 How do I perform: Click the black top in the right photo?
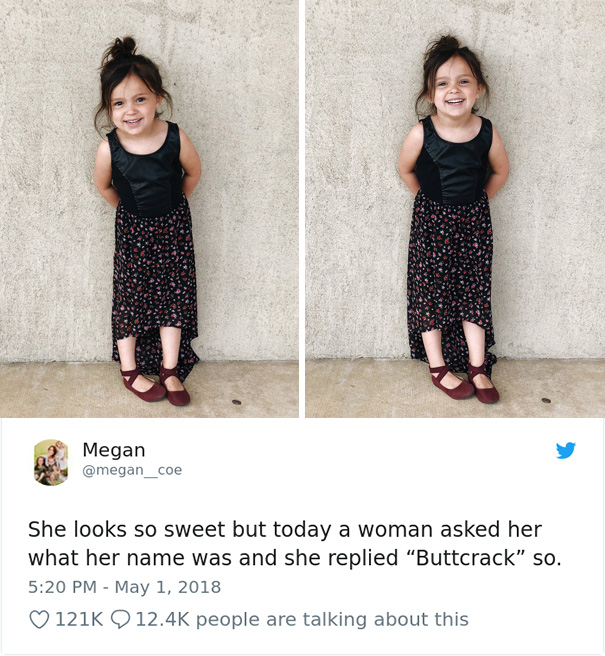(x=454, y=159)
